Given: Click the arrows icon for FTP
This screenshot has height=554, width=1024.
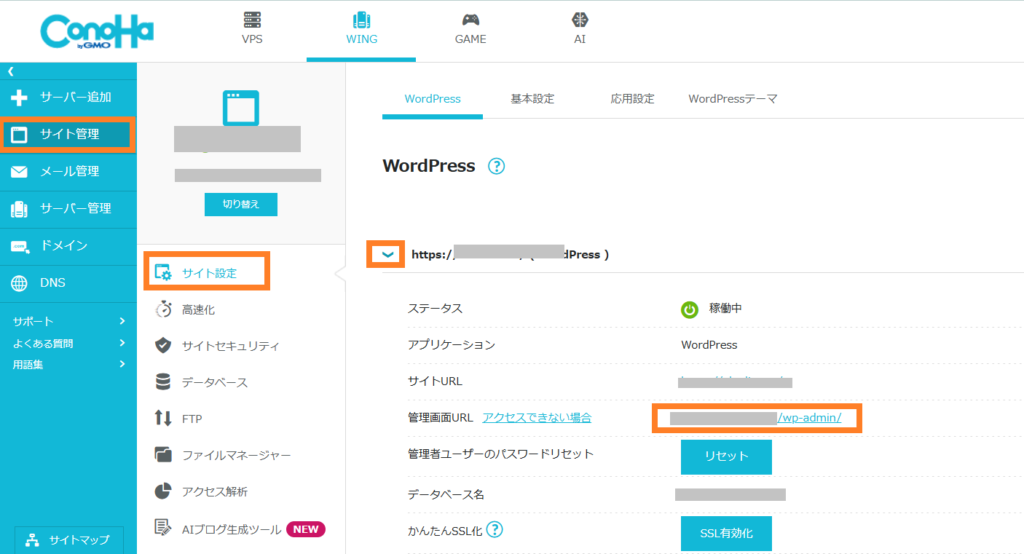Looking at the screenshot, I should coord(163,418).
